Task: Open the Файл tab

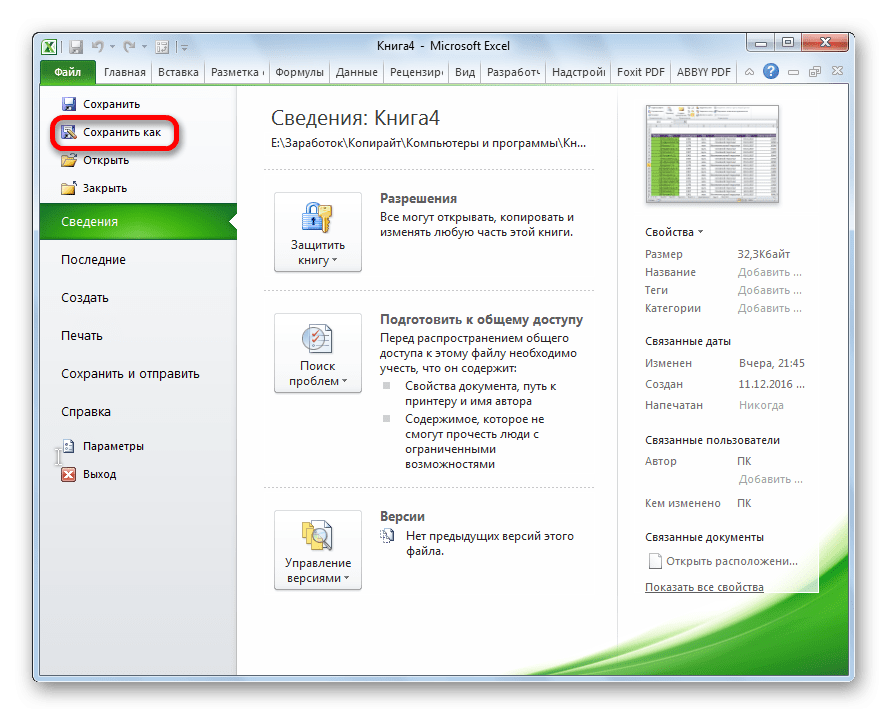Action: tap(67, 72)
